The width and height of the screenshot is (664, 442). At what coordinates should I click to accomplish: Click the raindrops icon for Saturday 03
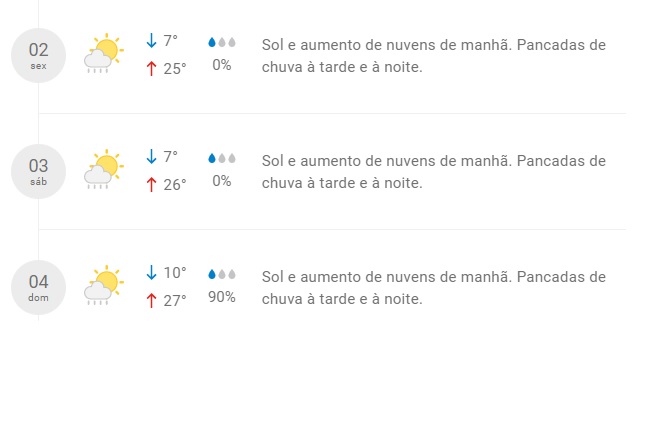(x=221, y=158)
